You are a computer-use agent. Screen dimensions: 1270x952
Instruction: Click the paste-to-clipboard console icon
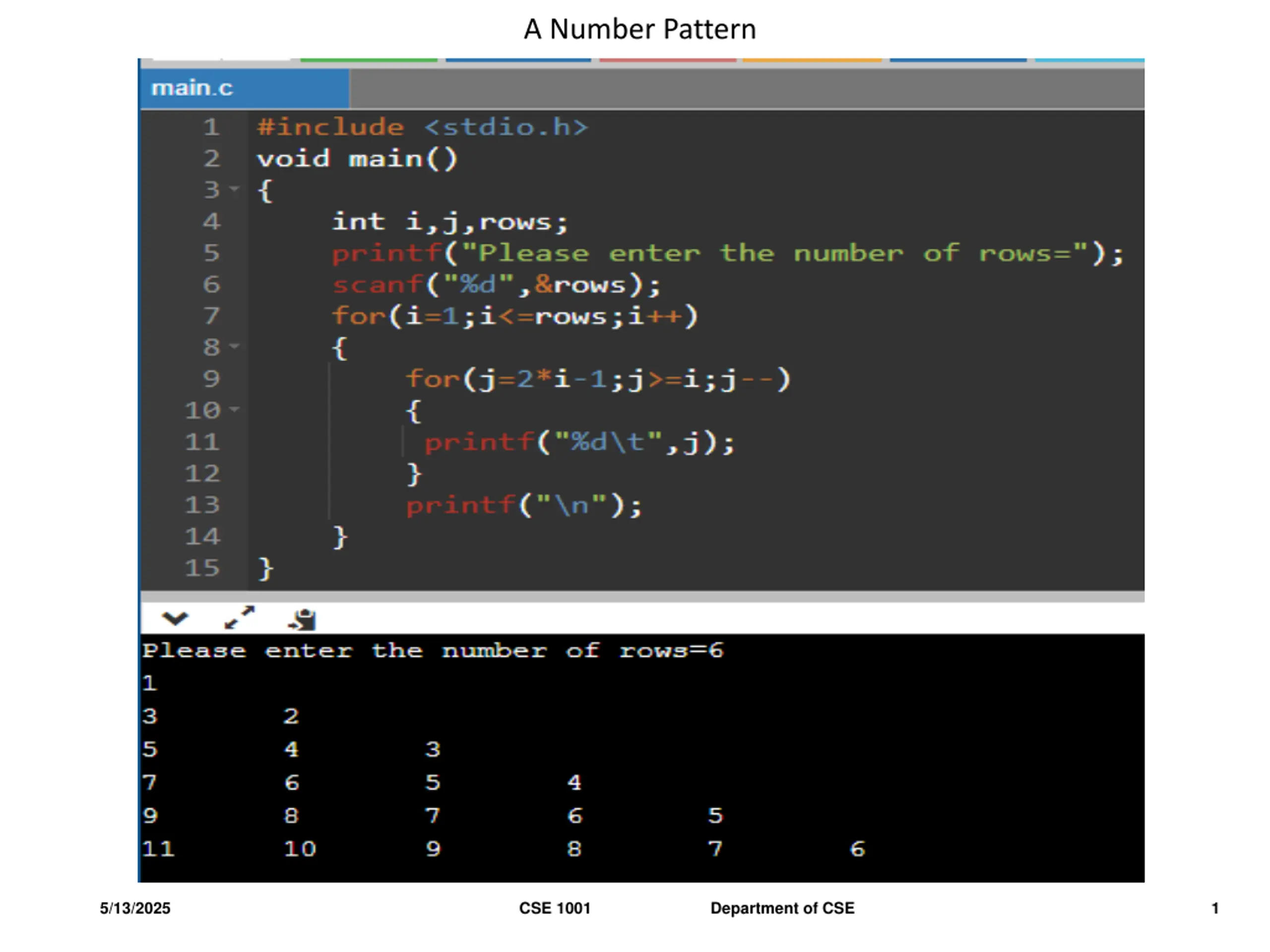[303, 620]
